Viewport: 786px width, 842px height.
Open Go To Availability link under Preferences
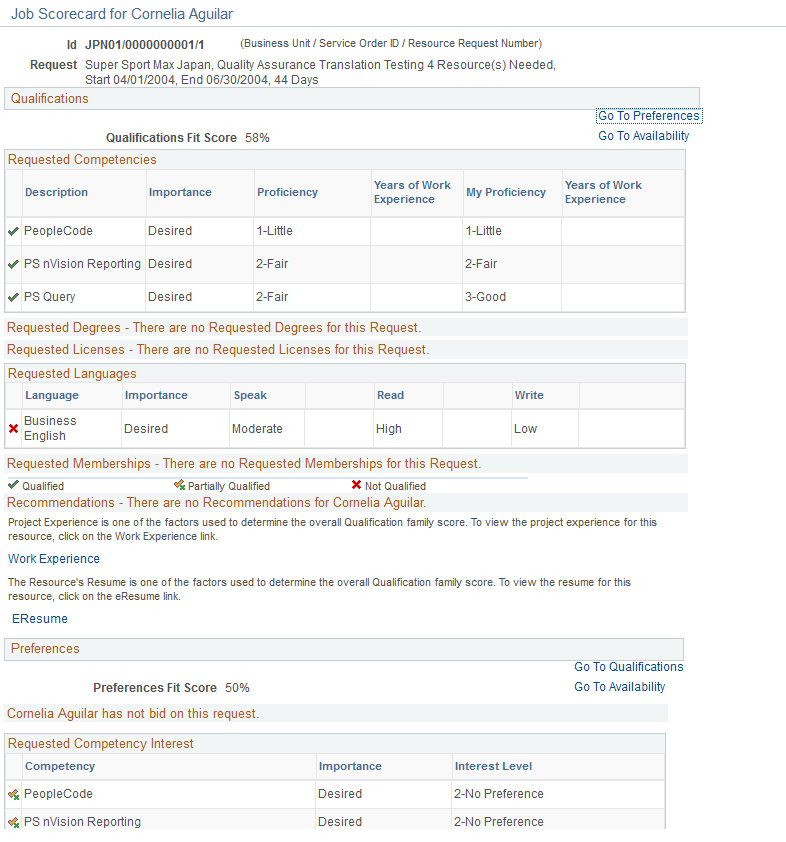pos(620,687)
